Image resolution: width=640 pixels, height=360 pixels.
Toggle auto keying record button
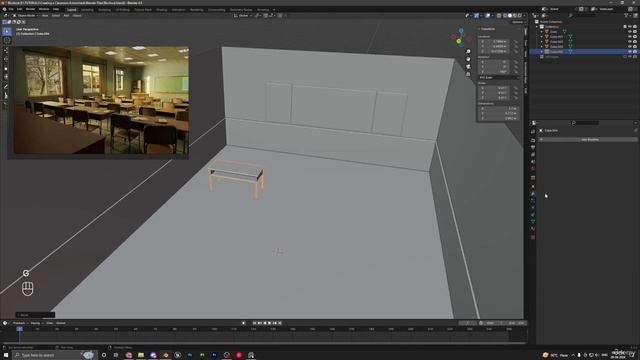244,323
